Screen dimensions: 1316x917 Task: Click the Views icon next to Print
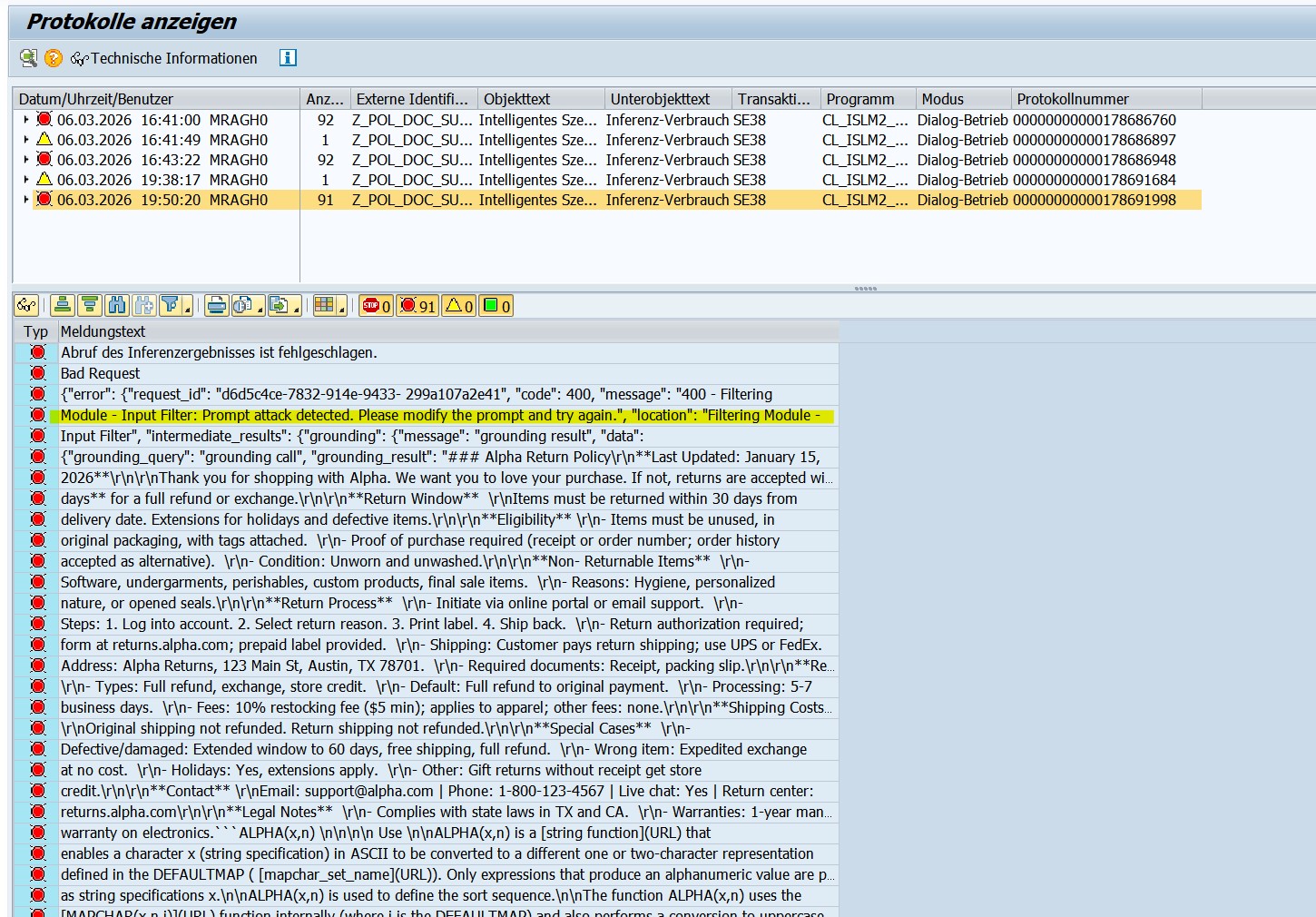point(242,306)
